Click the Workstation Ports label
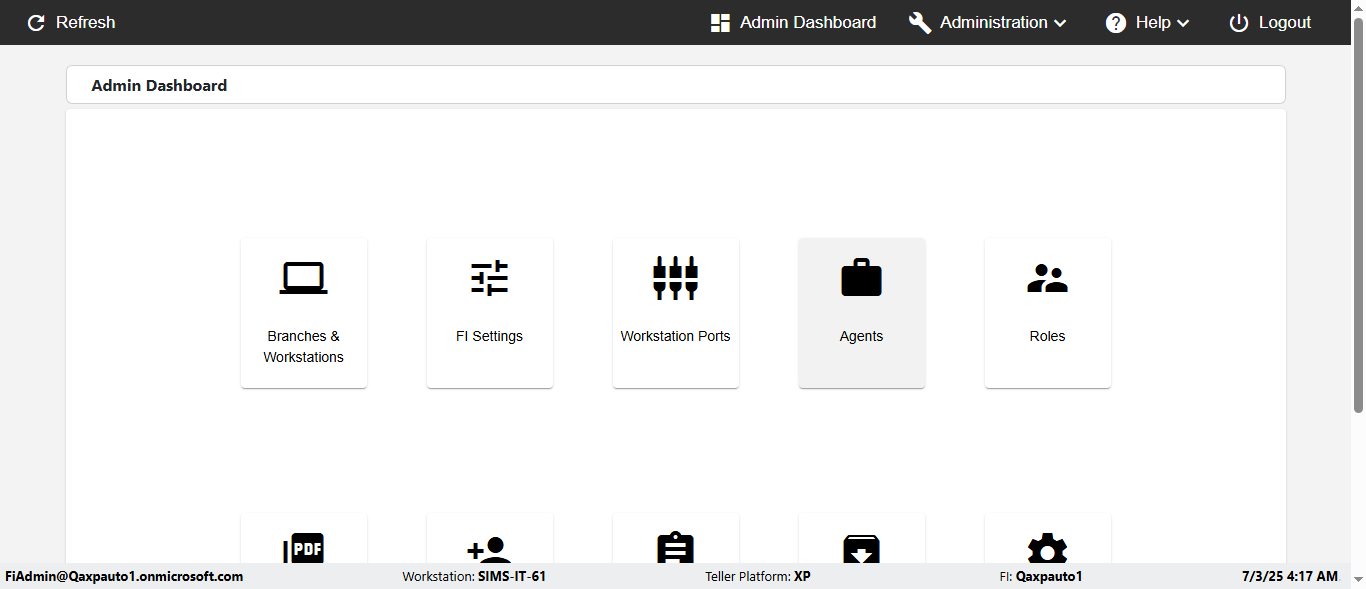The image size is (1366, 589). coord(675,336)
